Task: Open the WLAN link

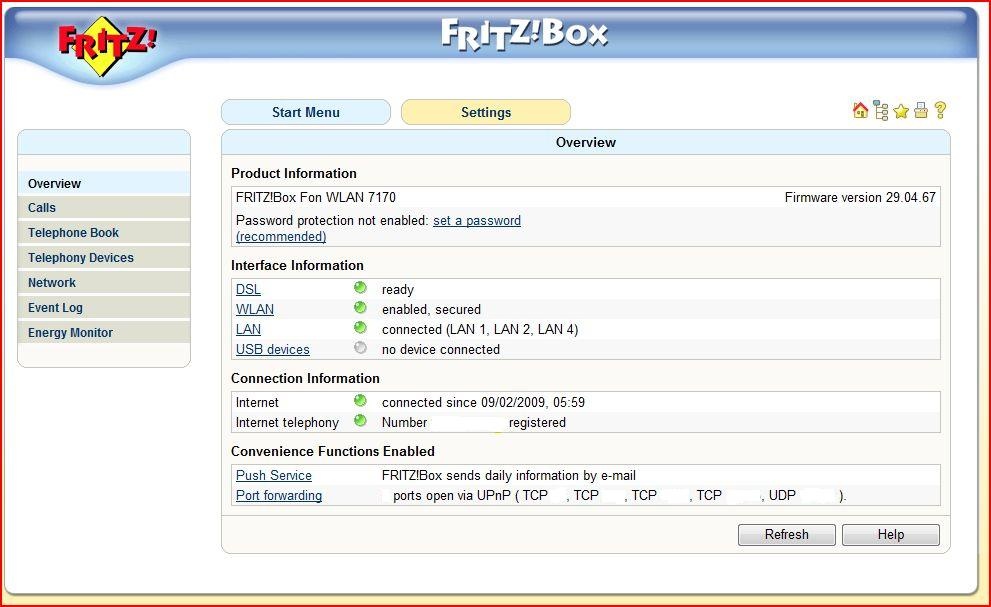Action: pyautogui.click(x=255, y=309)
